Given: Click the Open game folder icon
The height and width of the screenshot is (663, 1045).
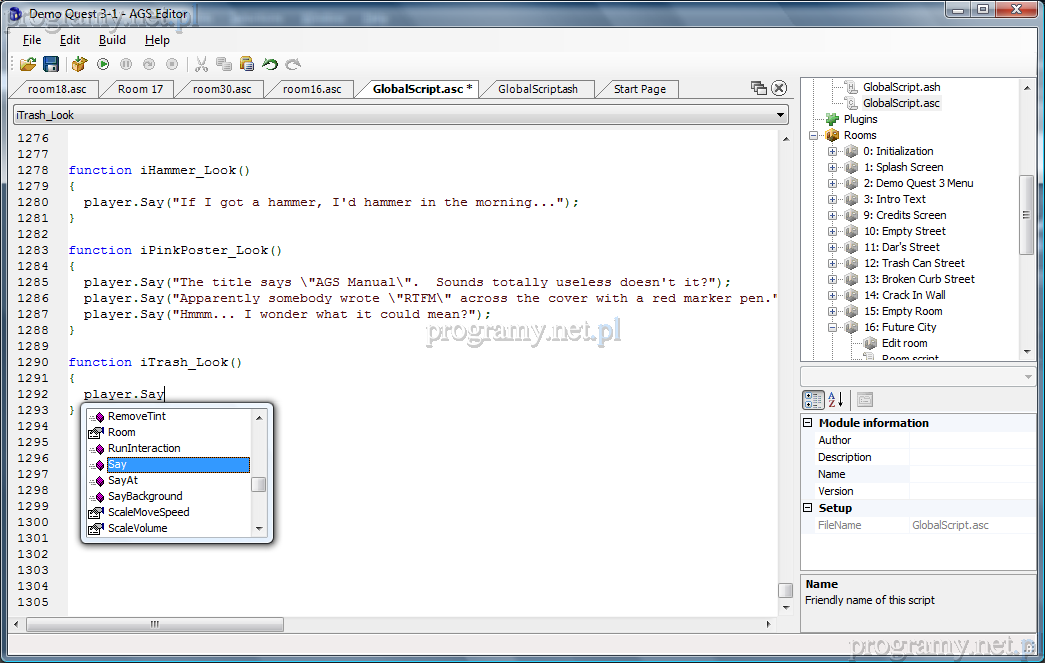Looking at the screenshot, I should [28, 64].
